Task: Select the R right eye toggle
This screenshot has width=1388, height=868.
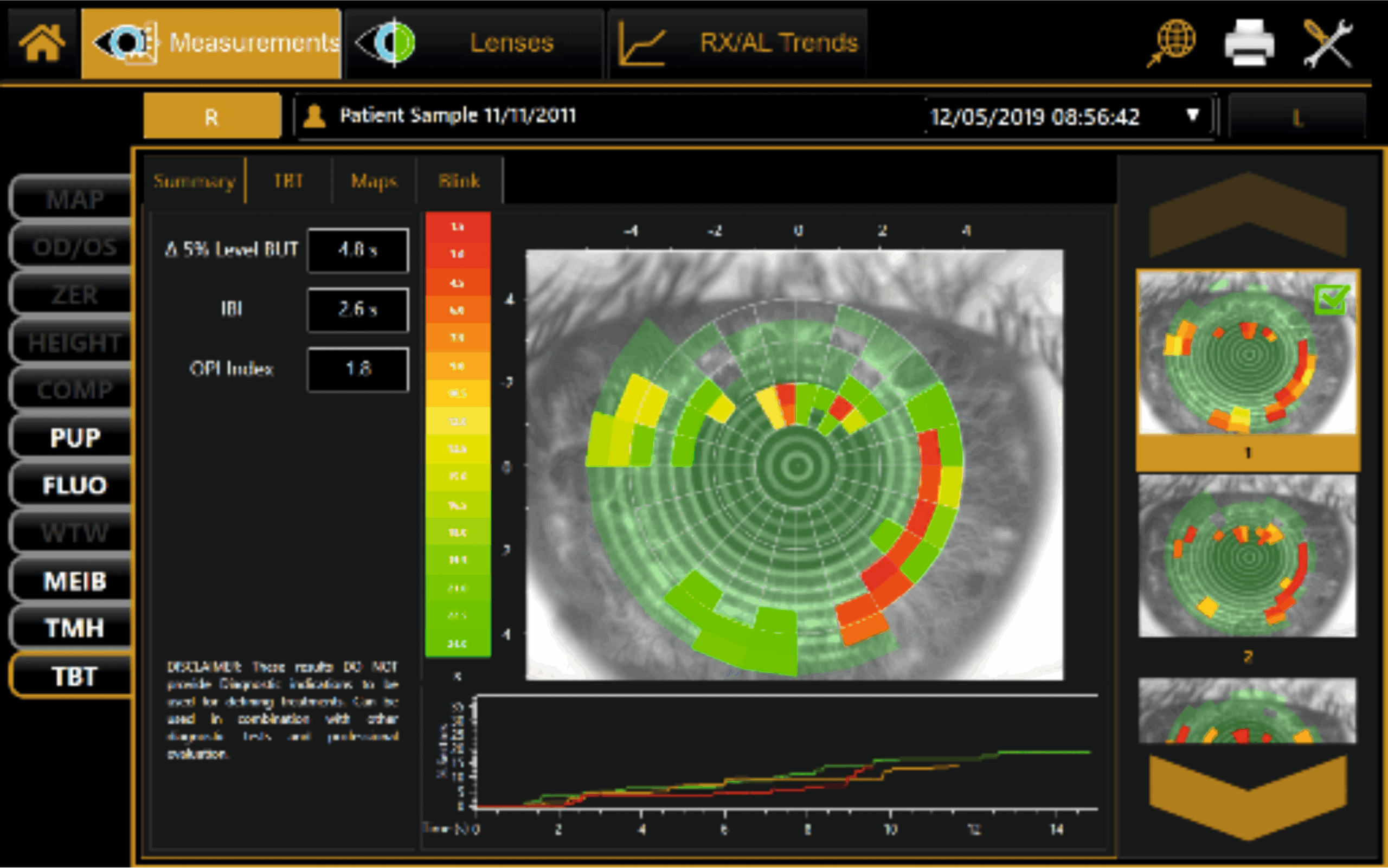Action: pyautogui.click(x=212, y=117)
